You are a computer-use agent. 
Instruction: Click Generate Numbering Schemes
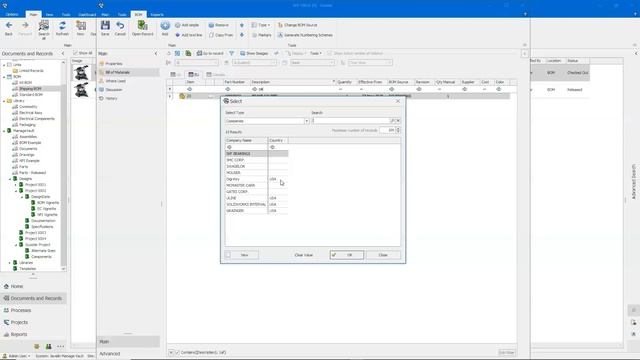[x=305, y=35]
